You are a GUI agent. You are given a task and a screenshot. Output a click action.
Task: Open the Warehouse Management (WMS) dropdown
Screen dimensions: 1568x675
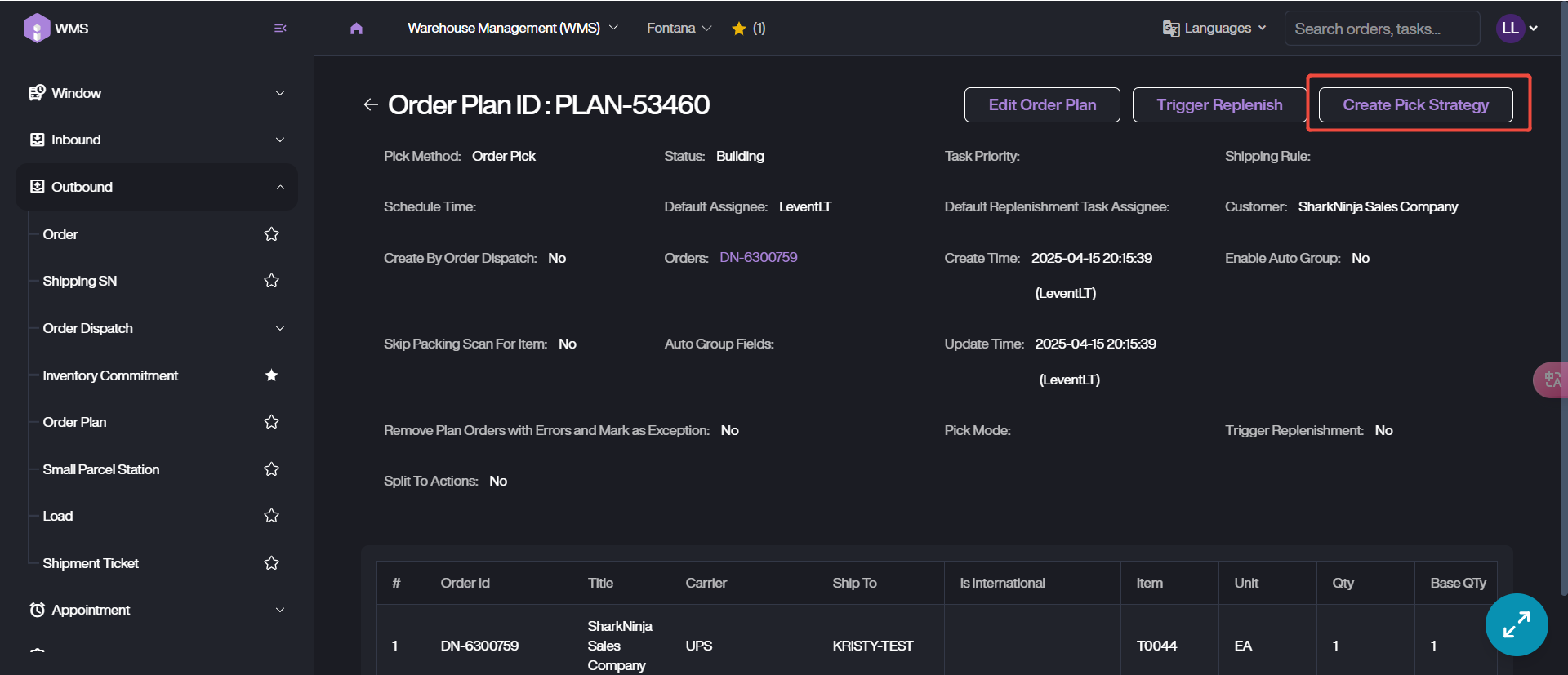[x=512, y=29]
